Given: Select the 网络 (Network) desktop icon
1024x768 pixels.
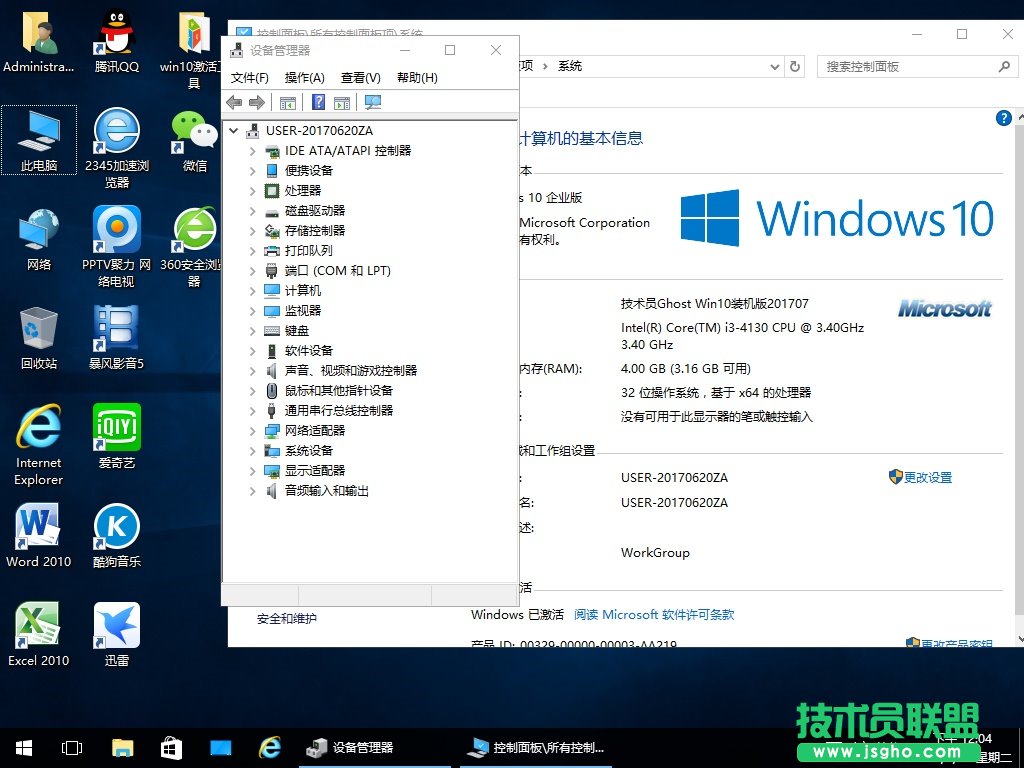Looking at the screenshot, I should (39, 239).
